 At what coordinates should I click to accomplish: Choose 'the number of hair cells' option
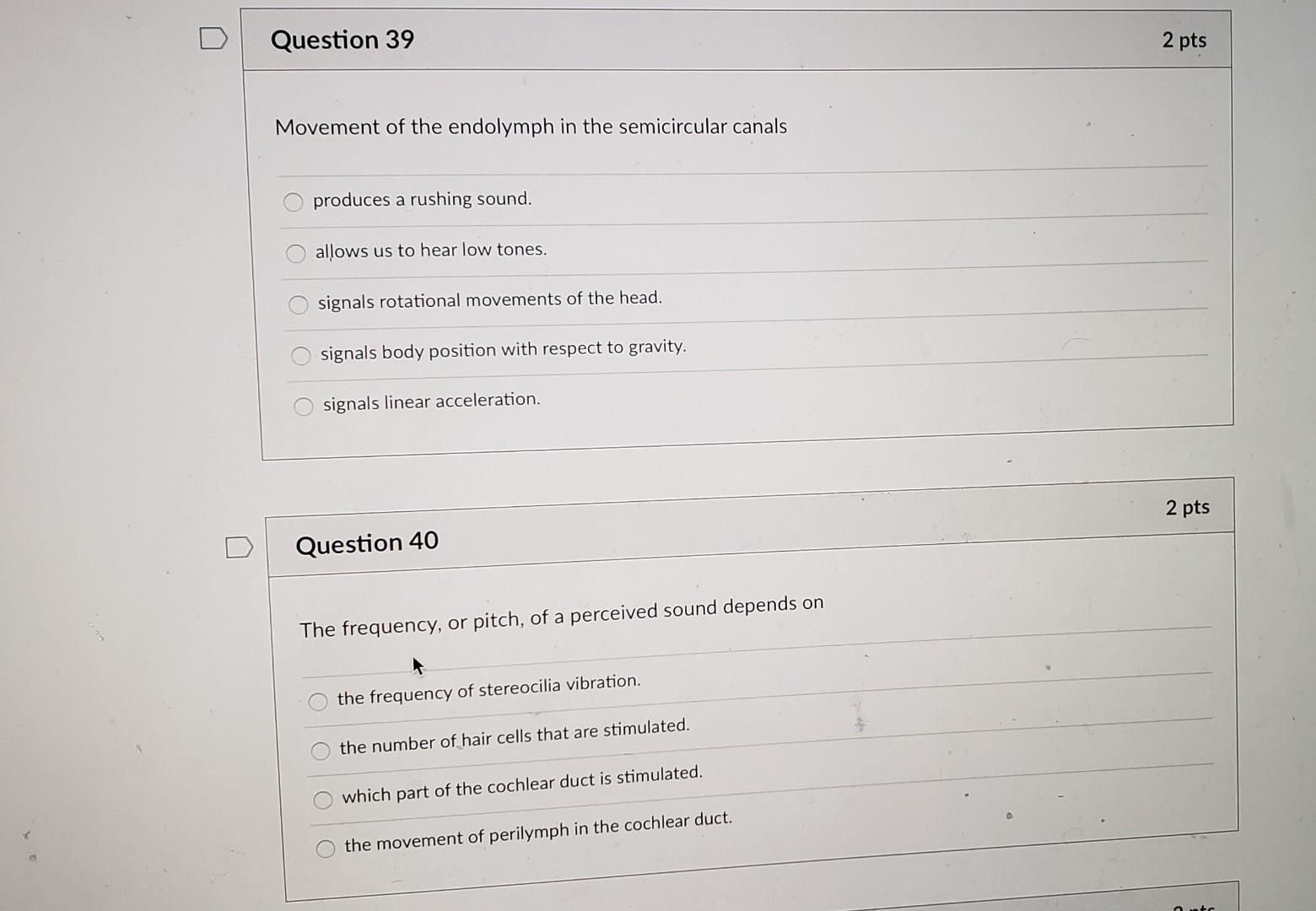(321, 751)
